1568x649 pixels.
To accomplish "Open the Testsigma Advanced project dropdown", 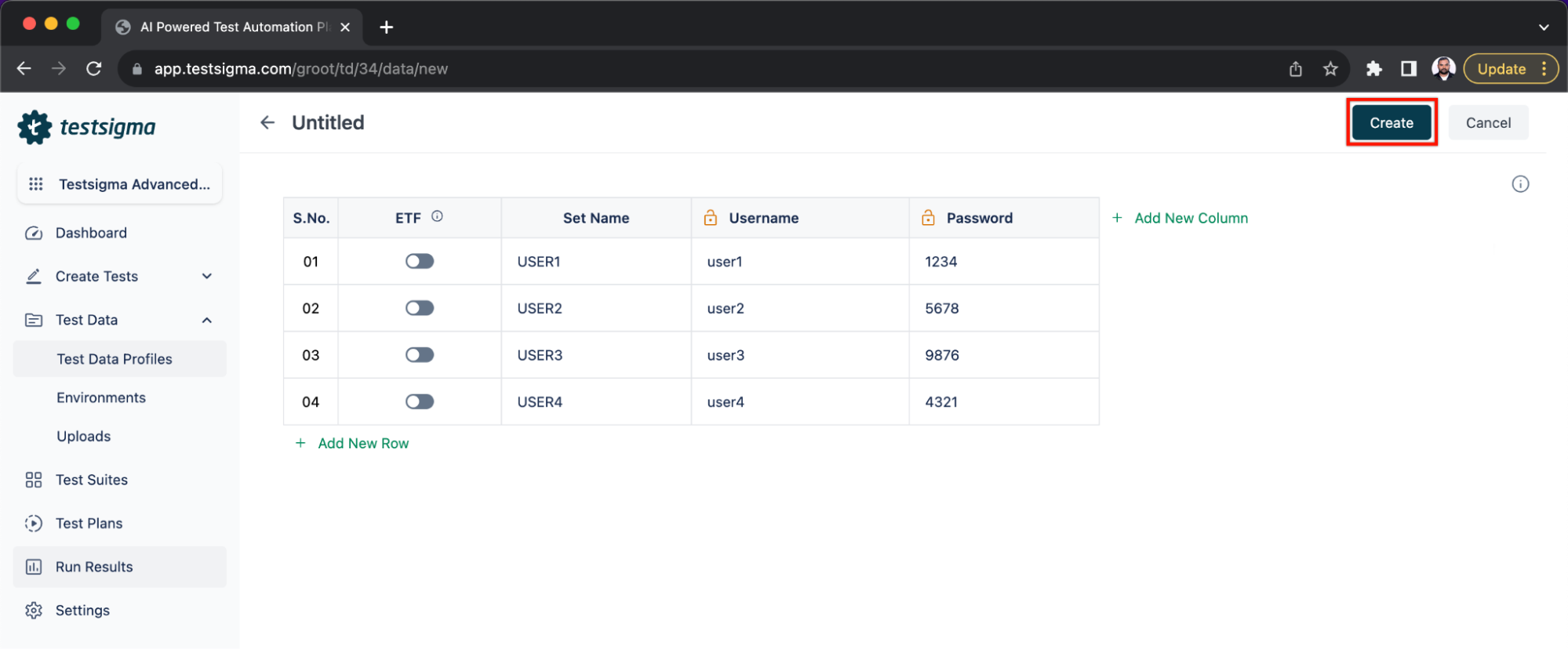I will (x=120, y=184).
